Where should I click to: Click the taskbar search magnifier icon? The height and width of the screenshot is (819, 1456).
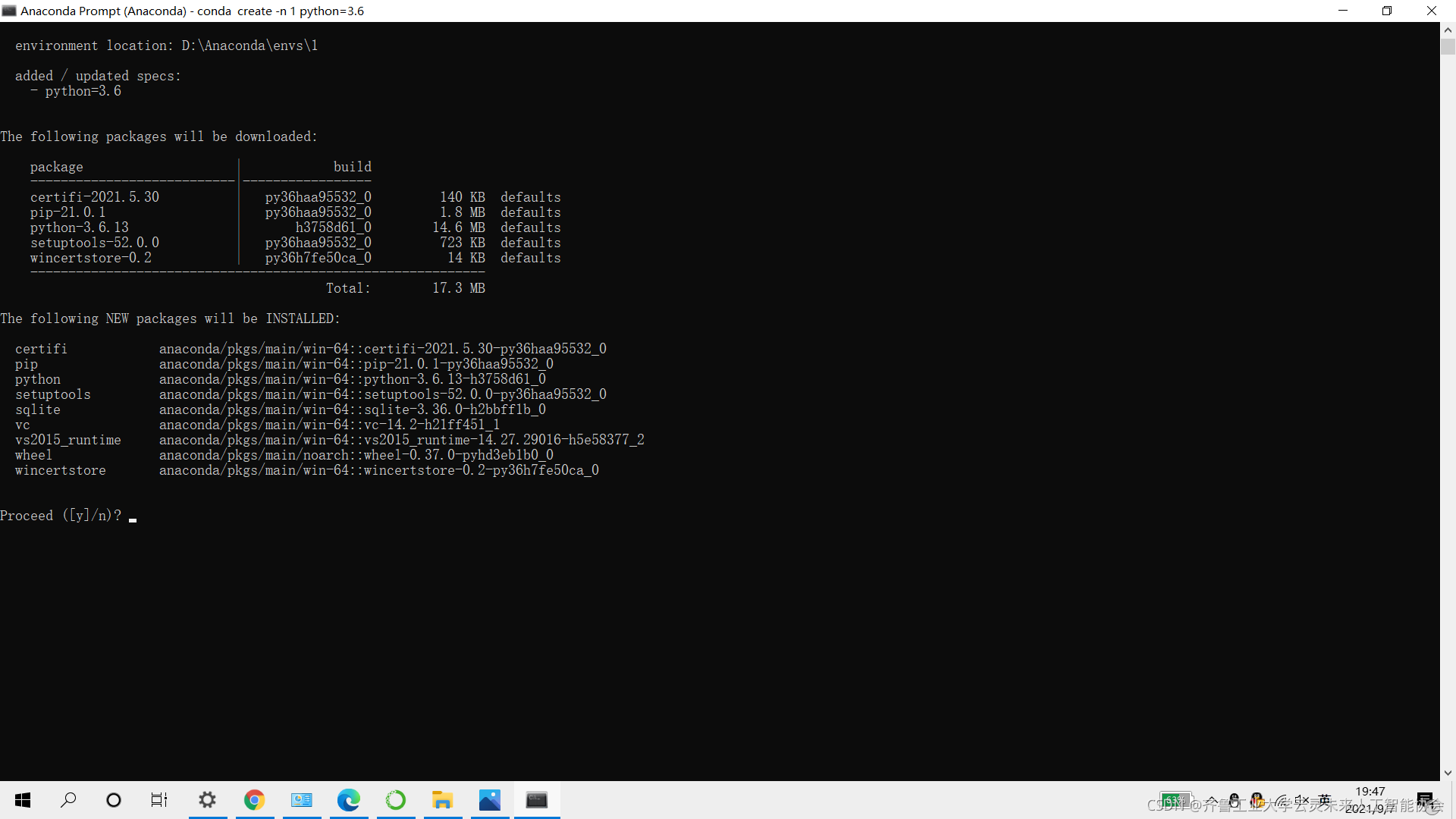pos(68,800)
